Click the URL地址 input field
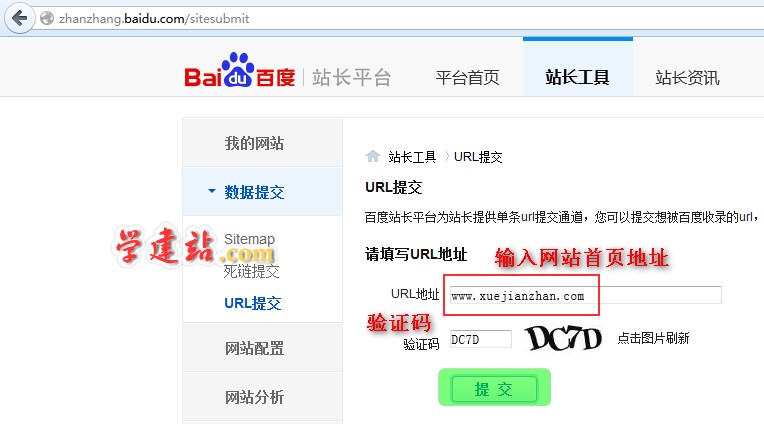764x424 pixels. pos(585,295)
